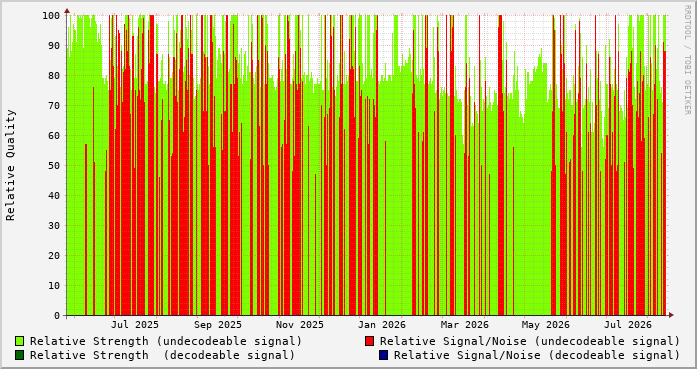Click the light green undecodeable strength swatch
Image resolution: width=697 pixels, height=369 pixels.
(x=19, y=341)
